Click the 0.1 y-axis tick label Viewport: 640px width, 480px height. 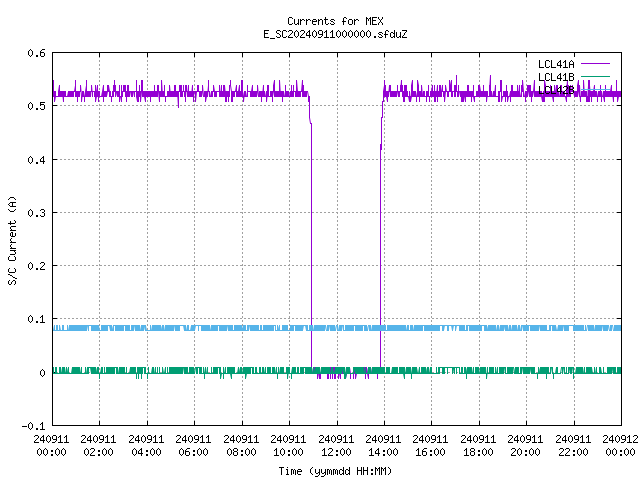(x=36, y=319)
